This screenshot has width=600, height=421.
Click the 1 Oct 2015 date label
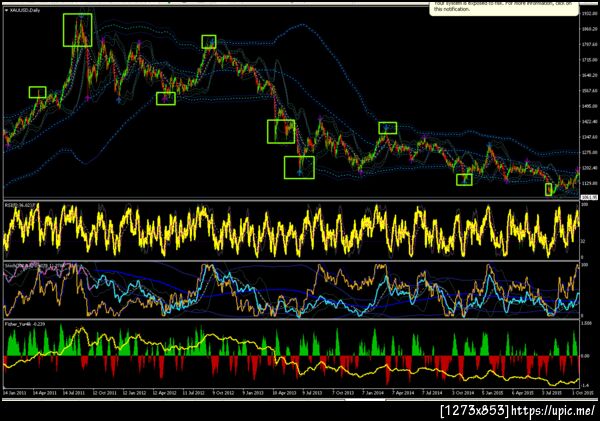click(x=583, y=393)
